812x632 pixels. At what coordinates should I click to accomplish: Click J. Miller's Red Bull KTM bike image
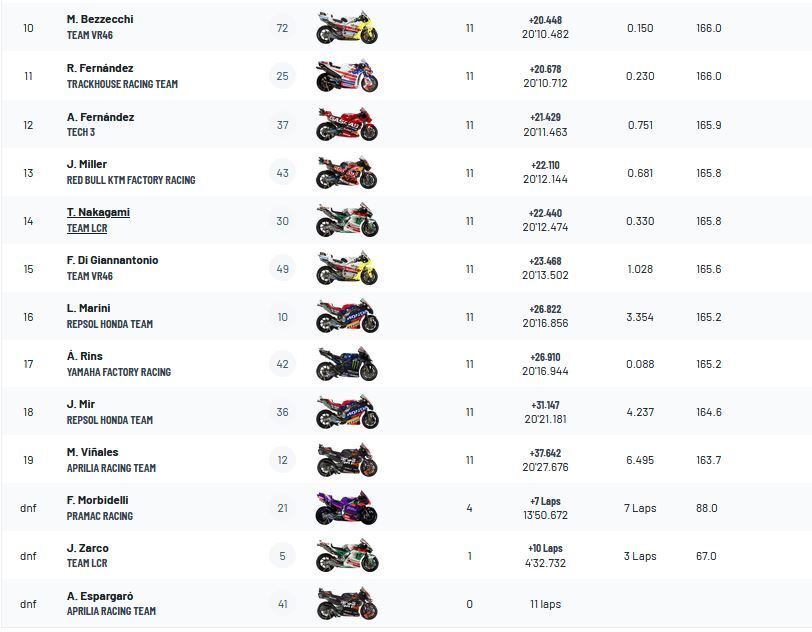point(347,173)
